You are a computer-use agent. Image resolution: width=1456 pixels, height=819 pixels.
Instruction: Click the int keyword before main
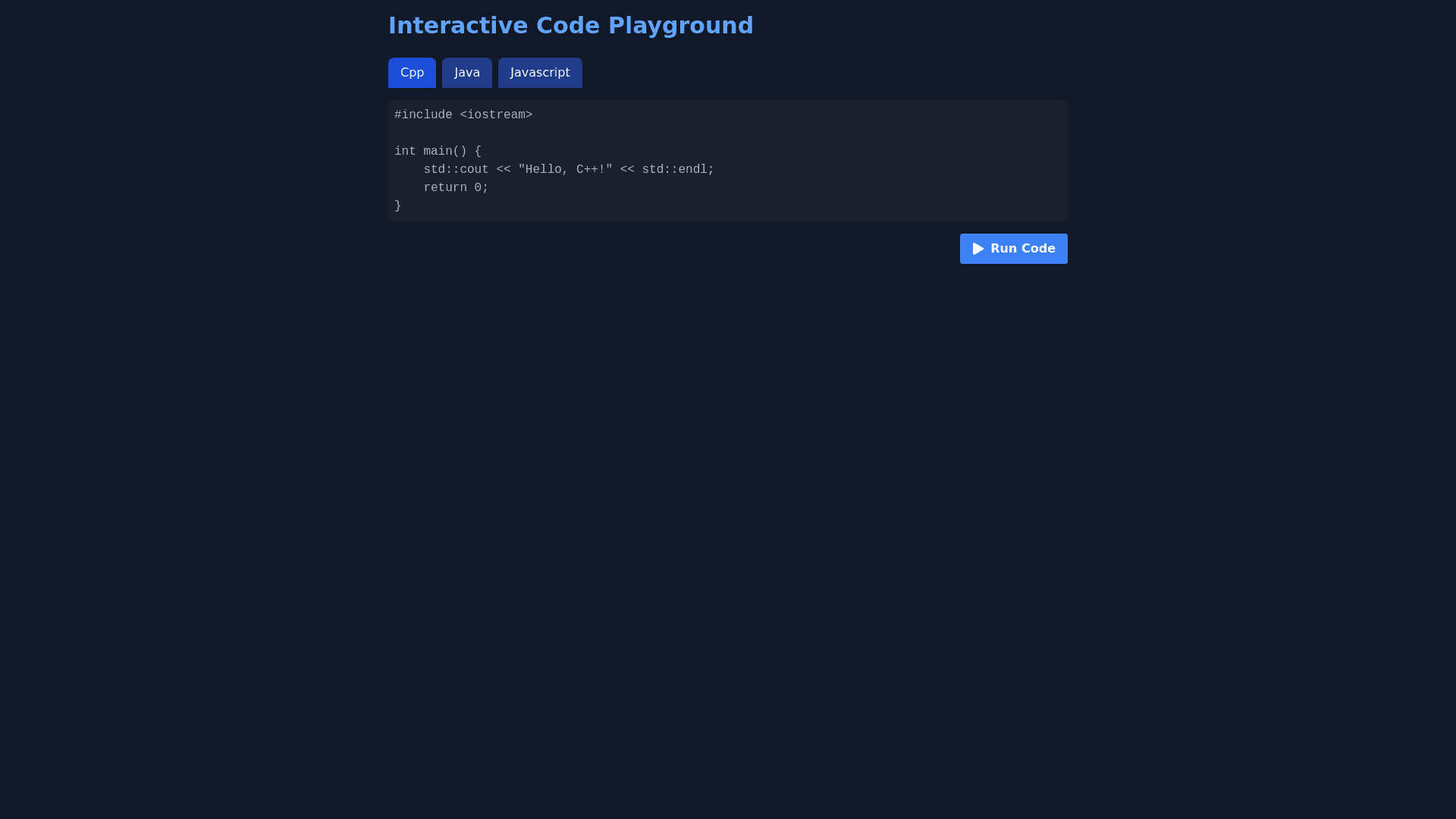coord(405,152)
